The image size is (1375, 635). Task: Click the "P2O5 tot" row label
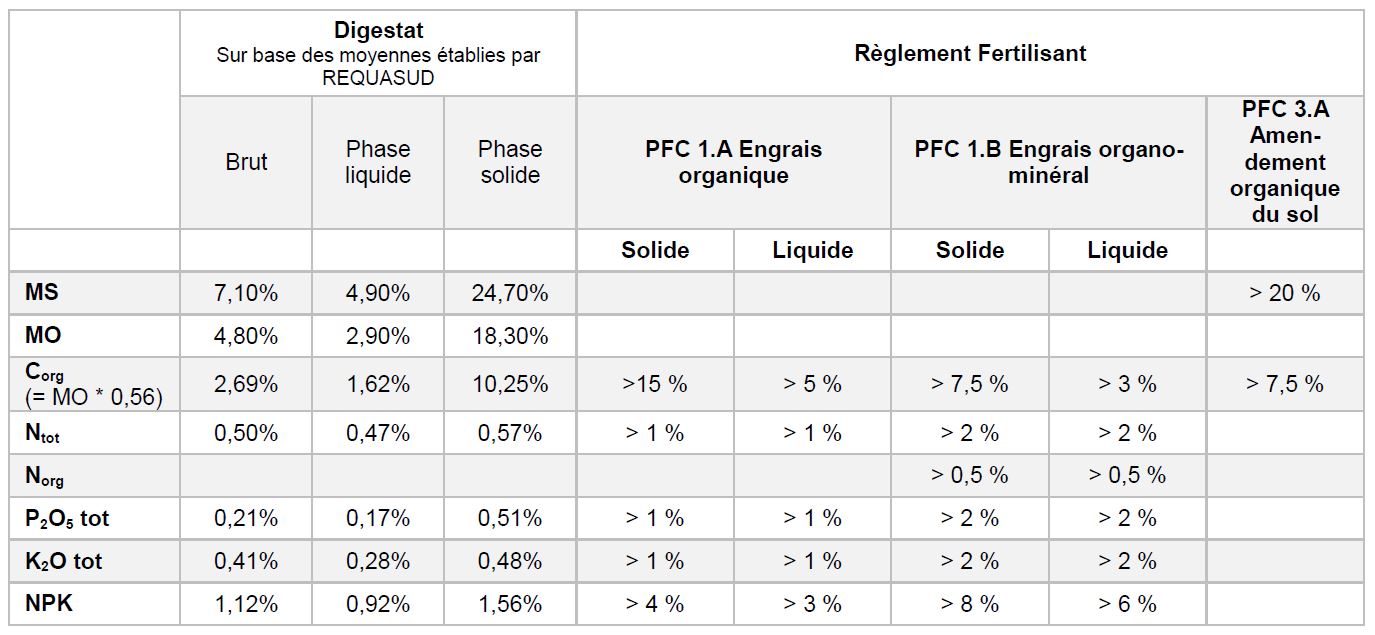click(67, 518)
